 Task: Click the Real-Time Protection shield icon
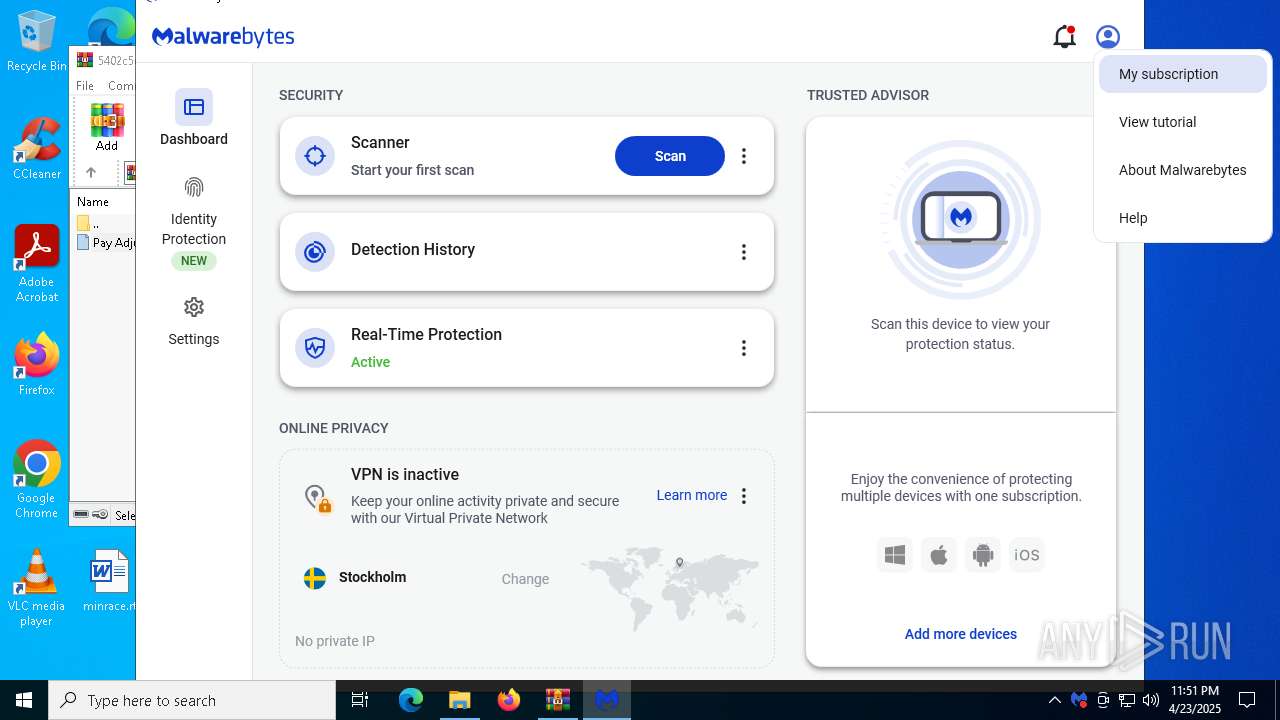(x=315, y=348)
